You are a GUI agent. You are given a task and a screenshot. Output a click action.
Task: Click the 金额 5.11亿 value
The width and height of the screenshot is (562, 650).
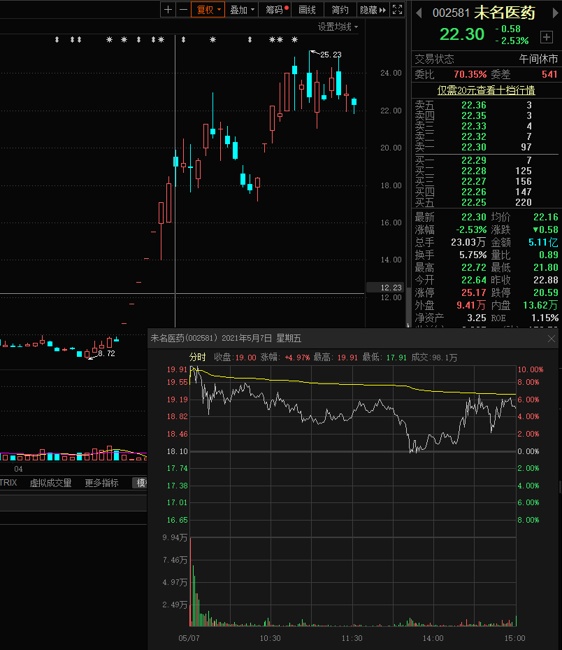coord(543,242)
